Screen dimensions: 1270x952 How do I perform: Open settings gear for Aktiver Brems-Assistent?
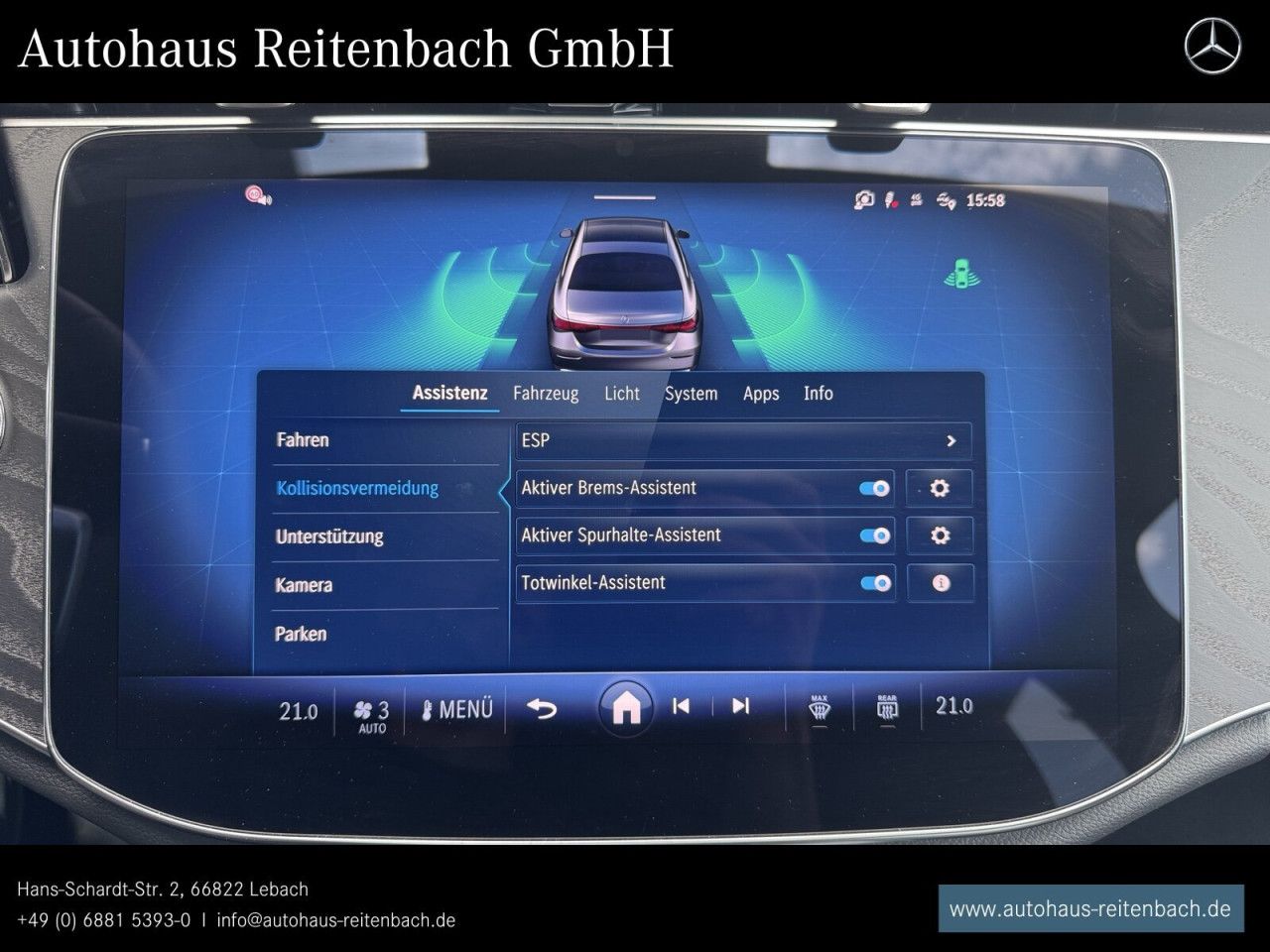(x=940, y=488)
